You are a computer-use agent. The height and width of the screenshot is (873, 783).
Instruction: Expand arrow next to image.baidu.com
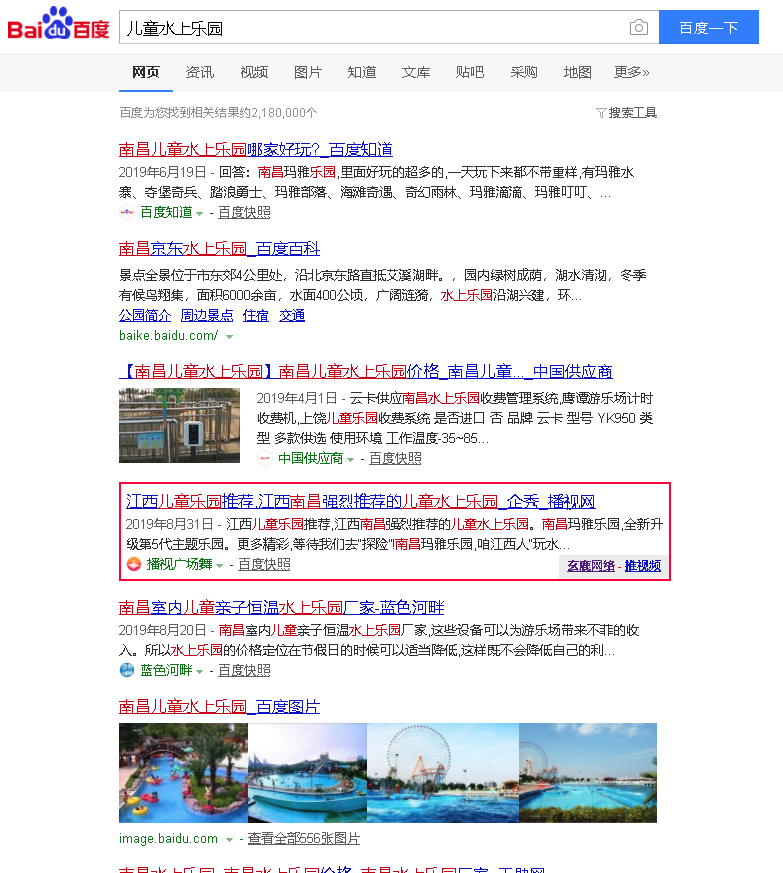[229, 840]
